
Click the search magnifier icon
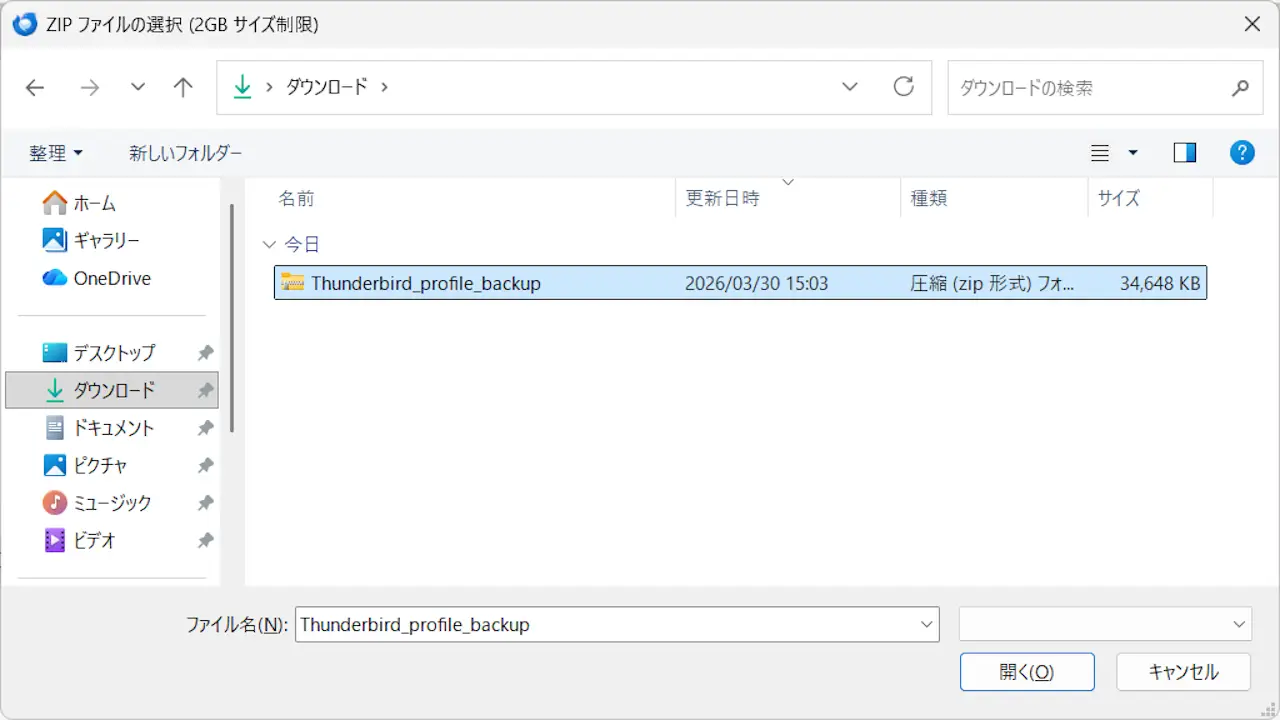tap(1240, 88)
